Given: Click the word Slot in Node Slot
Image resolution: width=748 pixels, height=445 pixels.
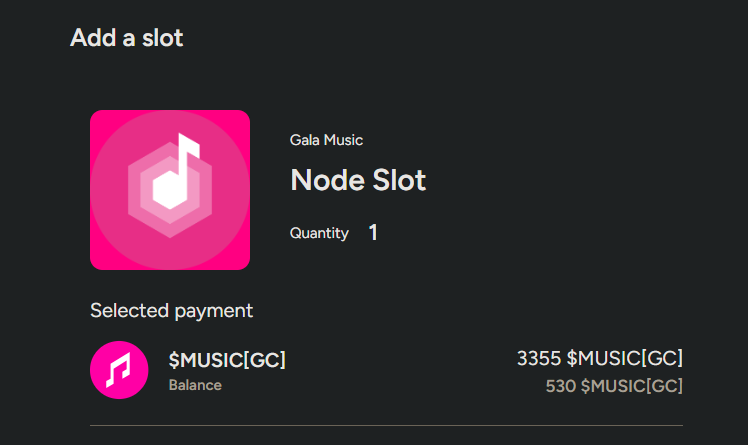Looking at the screenshot, I should pyautogui.click(x=399, y=180).
